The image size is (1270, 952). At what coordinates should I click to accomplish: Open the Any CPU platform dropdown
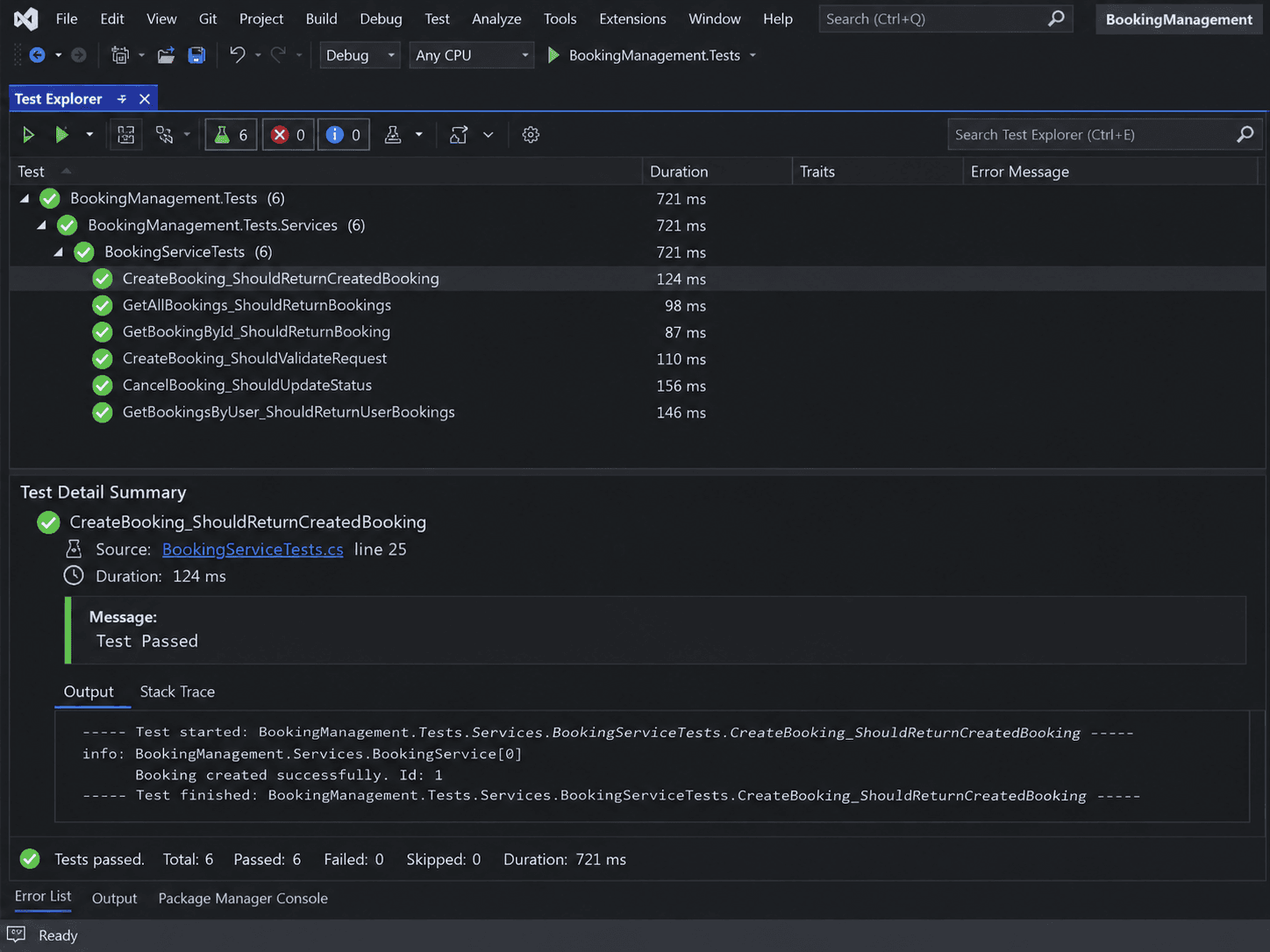[472, 55]
